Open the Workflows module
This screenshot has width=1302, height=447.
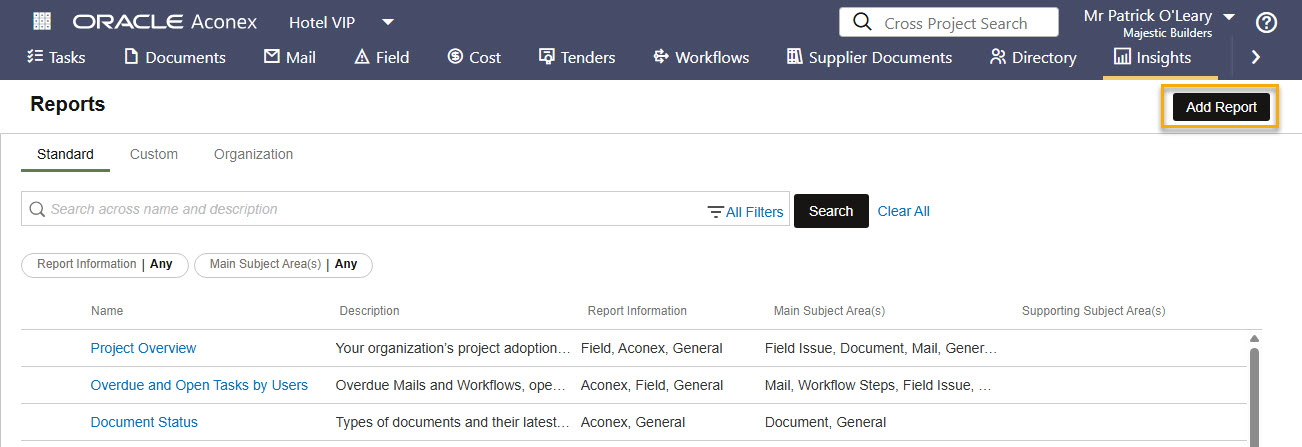(701, 57)
